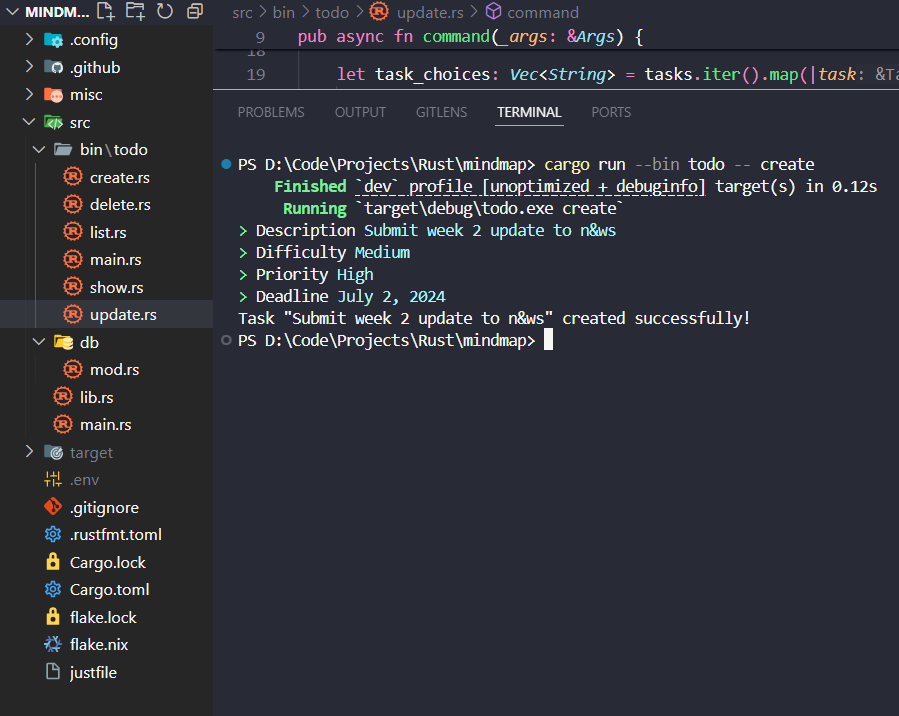Open main.rs directly under src
The height and width of the screenshot is (716, 899).
point(105,425)
